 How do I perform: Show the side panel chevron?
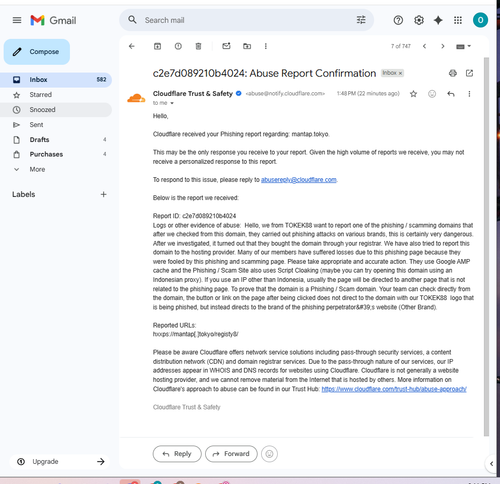pyautogui.click(x=491, y=464)
